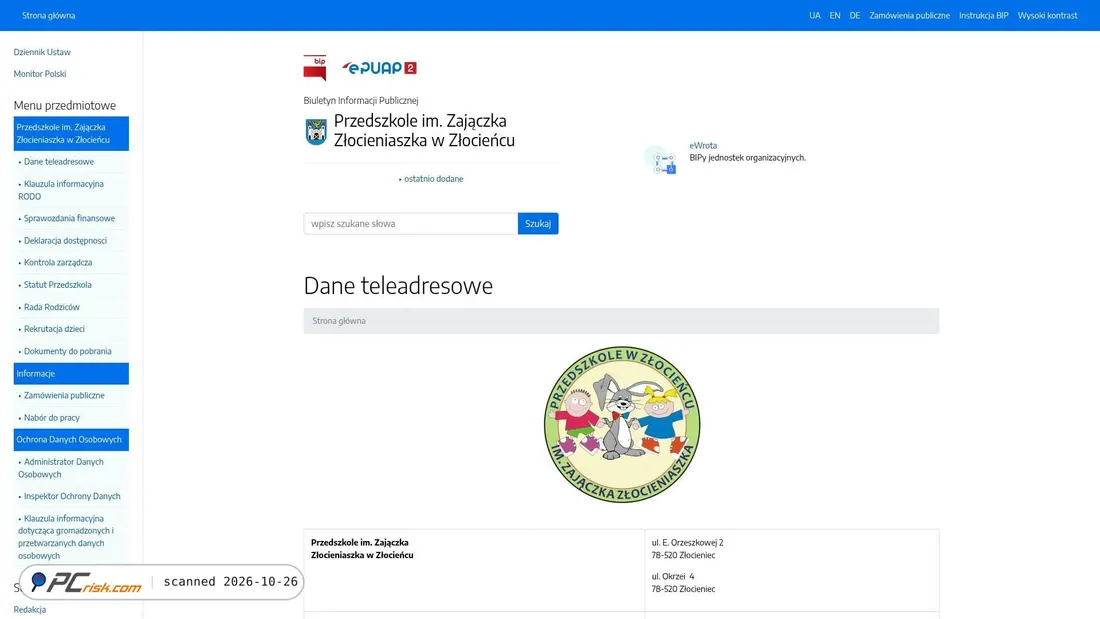Click the Złocieniec coat of arms icon
The width and height of the screenshot is (1100, 619).
coord(316,131)
